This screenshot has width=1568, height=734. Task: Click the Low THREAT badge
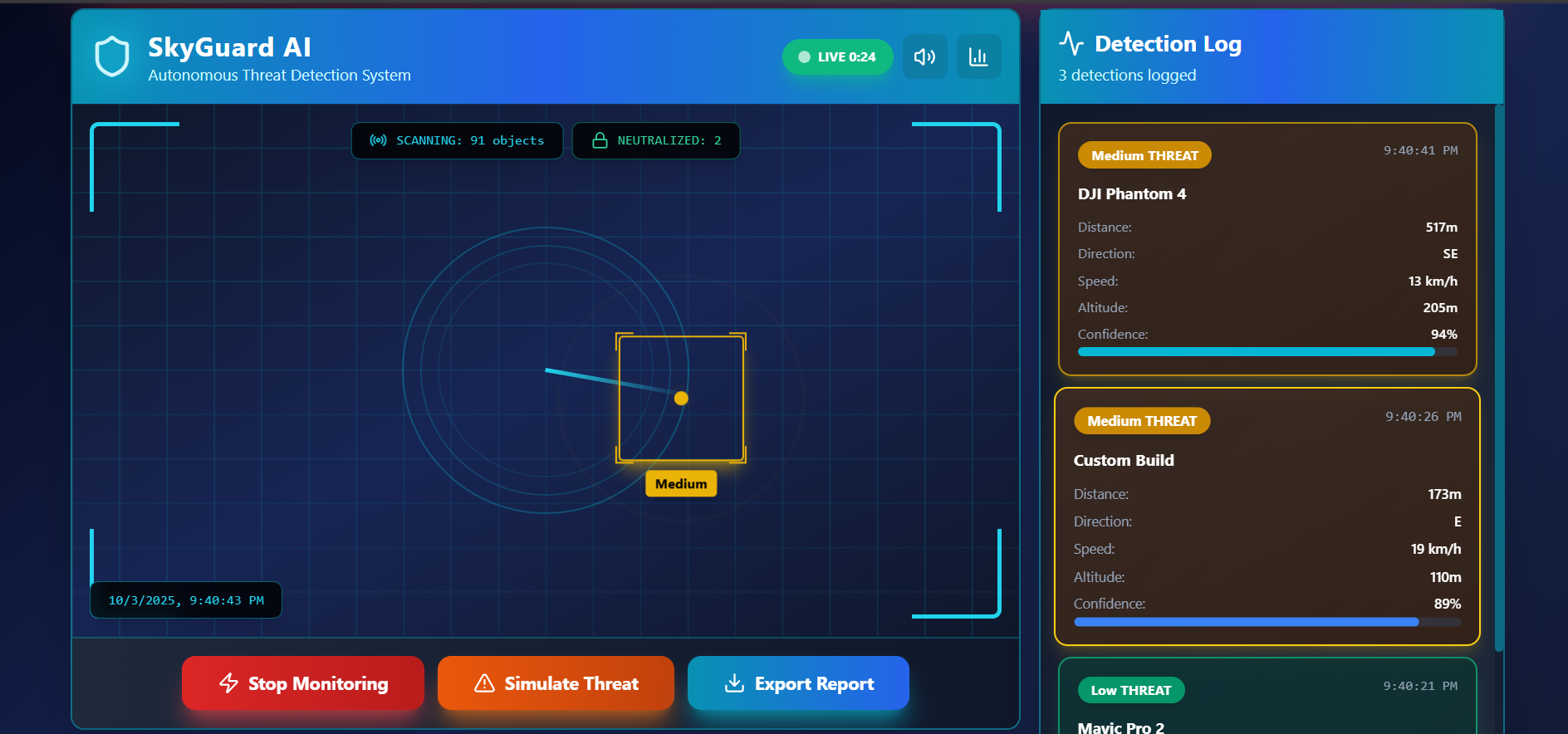coord(1131,690)
